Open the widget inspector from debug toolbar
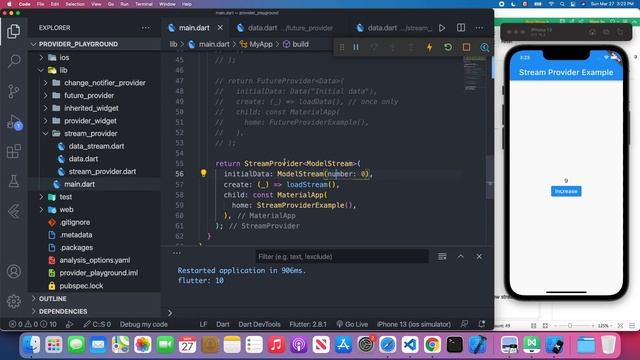Image resolution: width=640 pixels, height=360 pixels. click(x=484, y=47)
